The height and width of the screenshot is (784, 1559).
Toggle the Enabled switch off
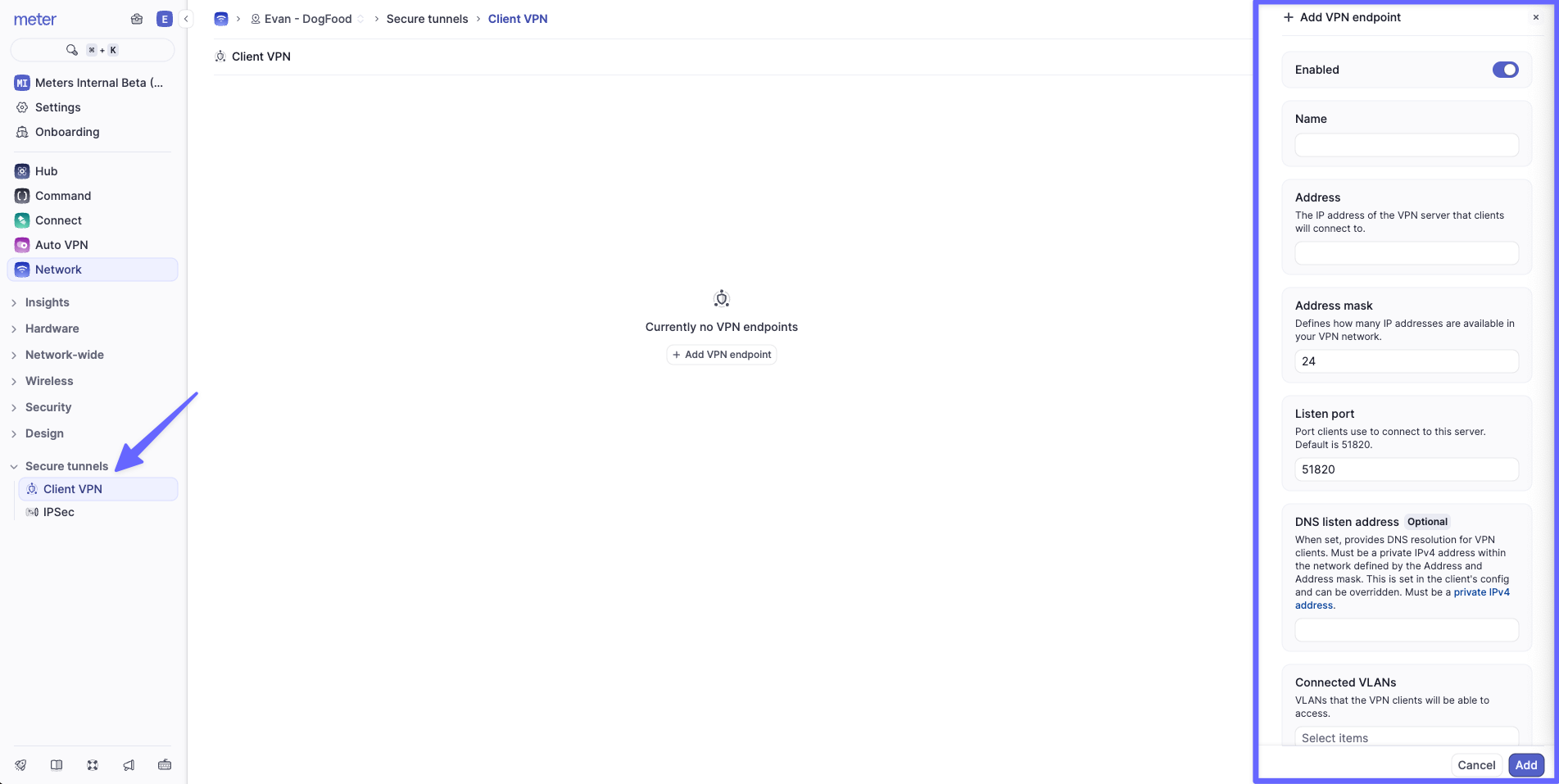pos(1505,70)
